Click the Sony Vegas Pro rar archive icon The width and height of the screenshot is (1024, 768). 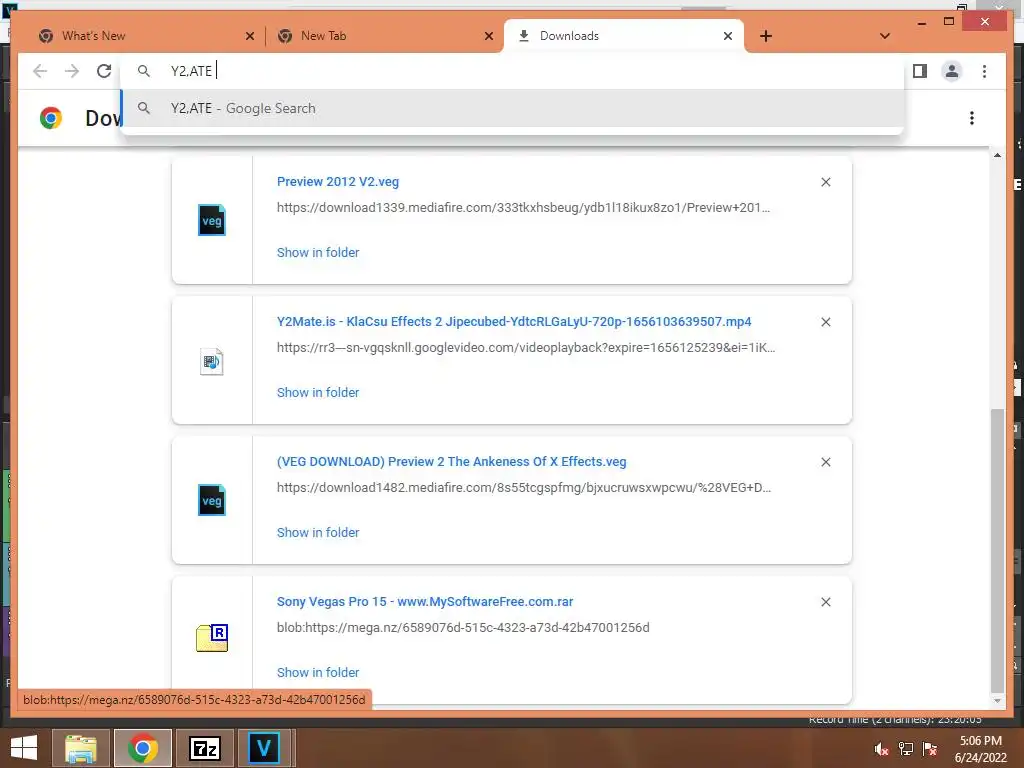pyautogui.click(x=212, y=638)
